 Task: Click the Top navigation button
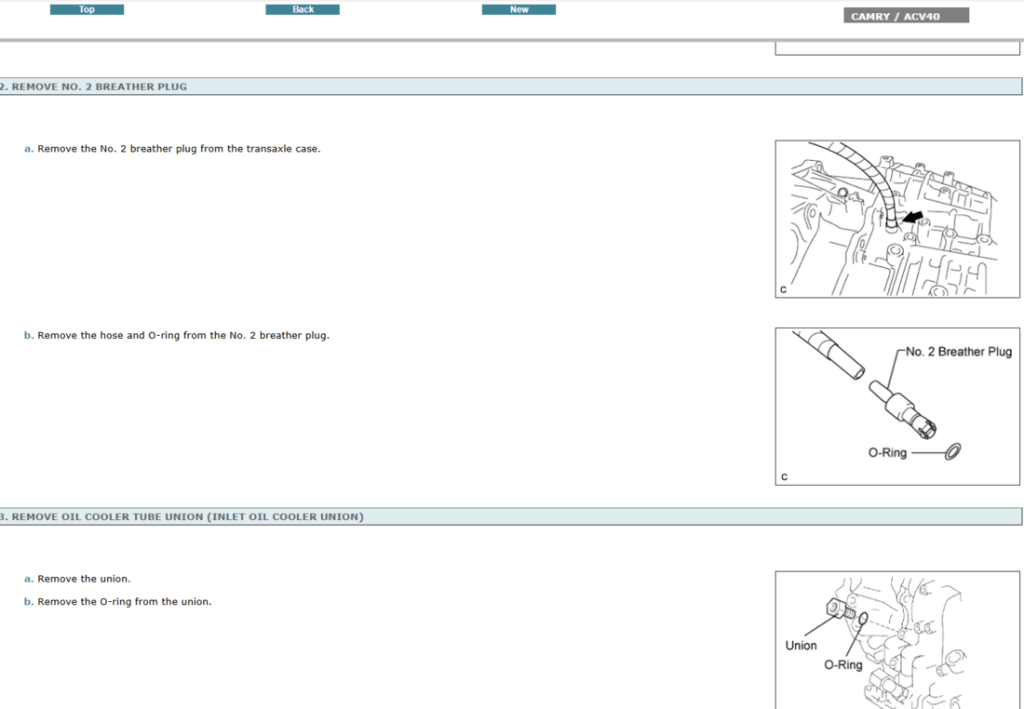click(x=86, y=9)
